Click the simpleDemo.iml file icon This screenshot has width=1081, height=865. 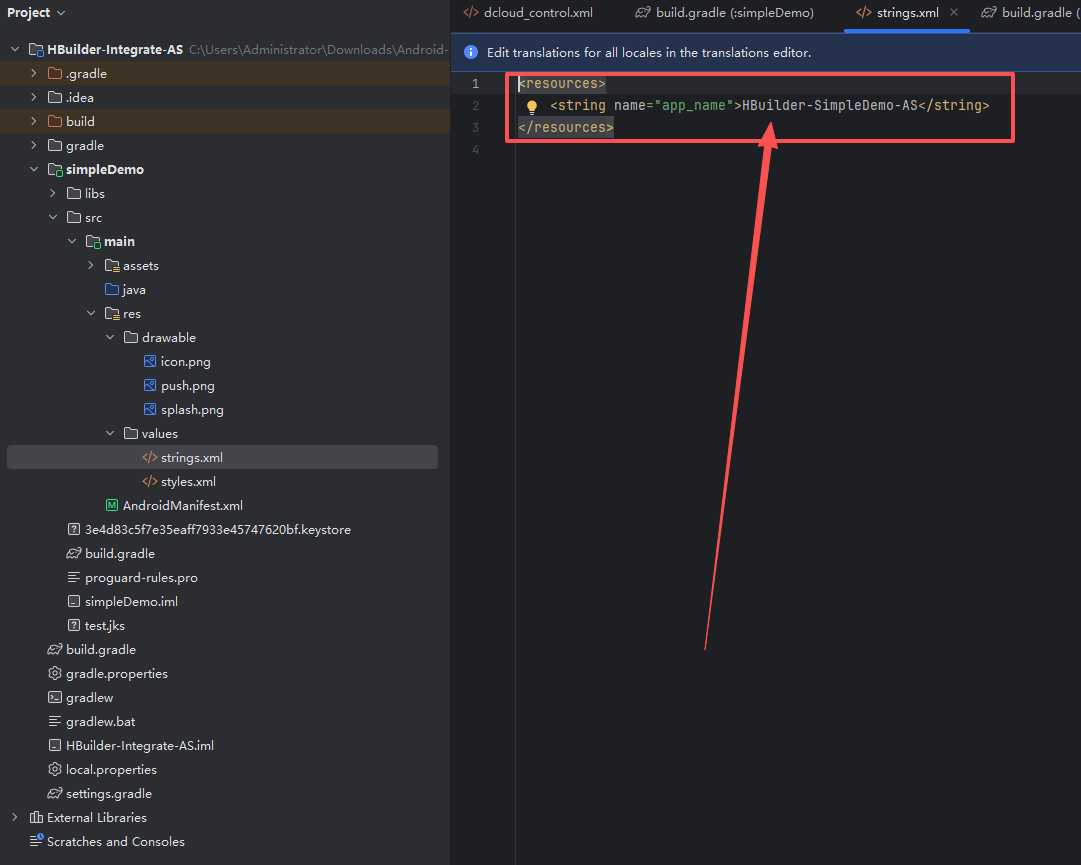[x=74, y=601]
